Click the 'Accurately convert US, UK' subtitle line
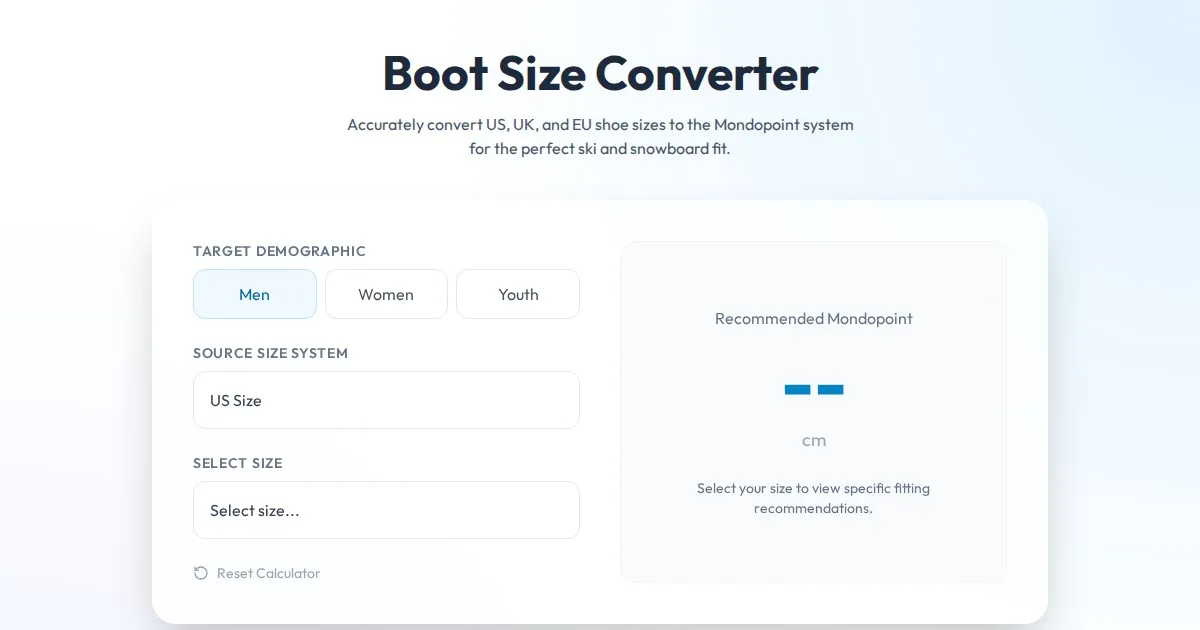The height and width of the screenshot is (630, 1200). tap(600, 125)
